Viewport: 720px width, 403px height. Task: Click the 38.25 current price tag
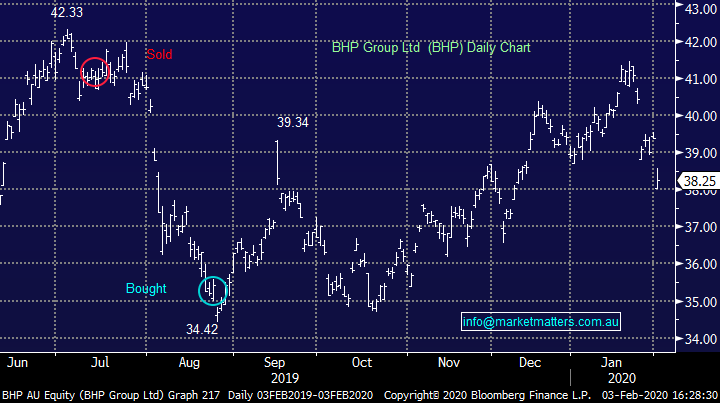[697, 181]
